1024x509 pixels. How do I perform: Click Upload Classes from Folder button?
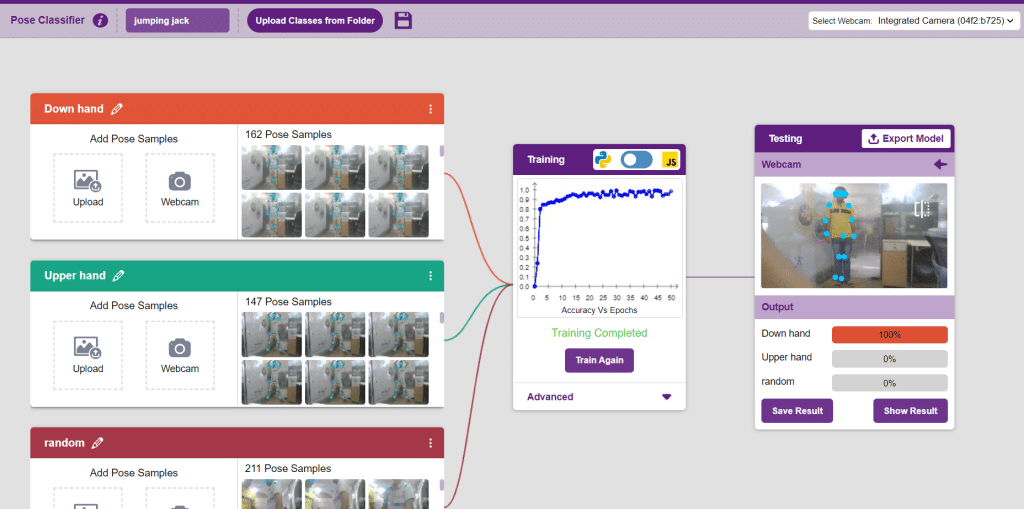315,21
